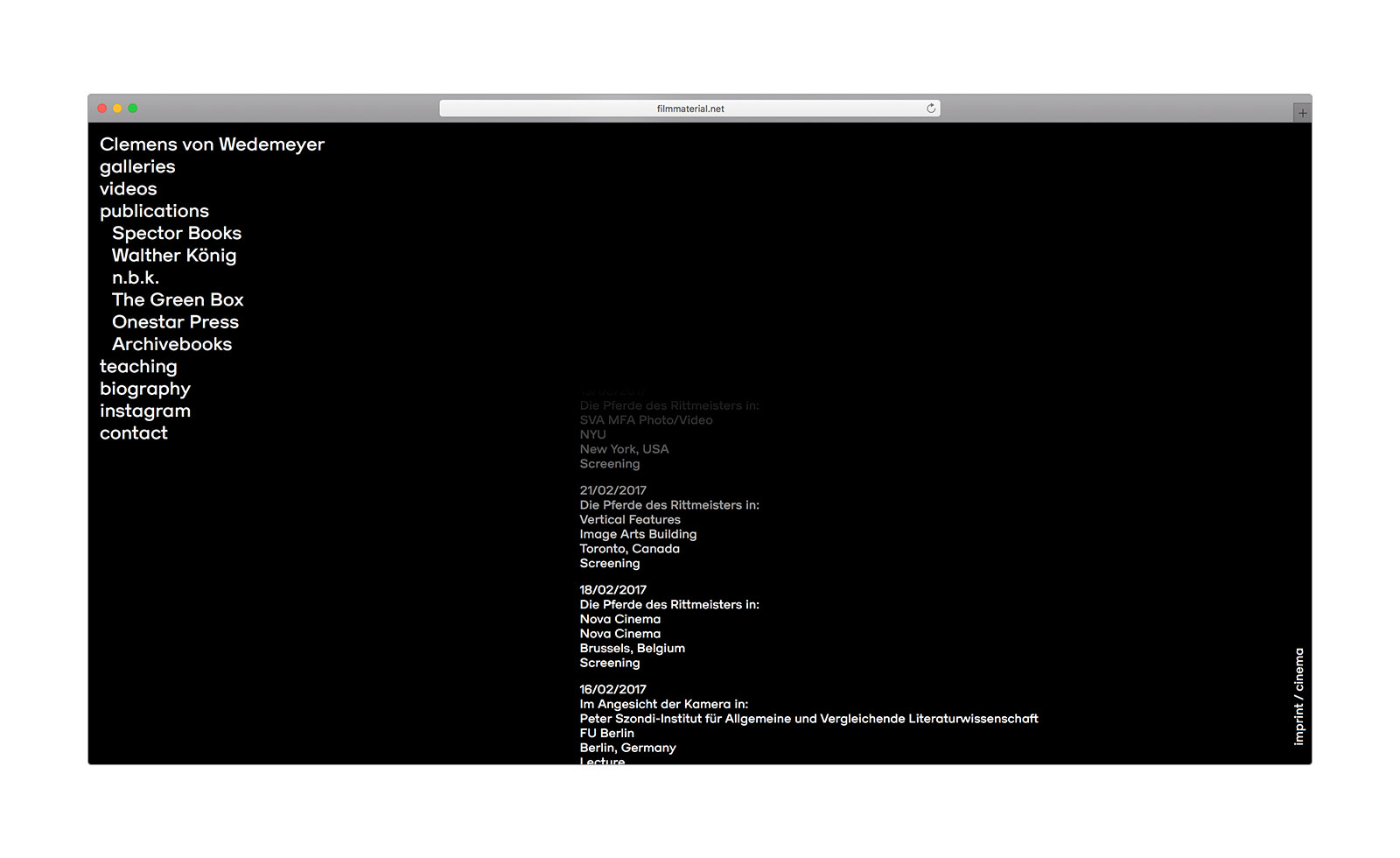Navigate to the teaching page
Viewport: 1400px width, 858px height.
click(x=138, y=367)
